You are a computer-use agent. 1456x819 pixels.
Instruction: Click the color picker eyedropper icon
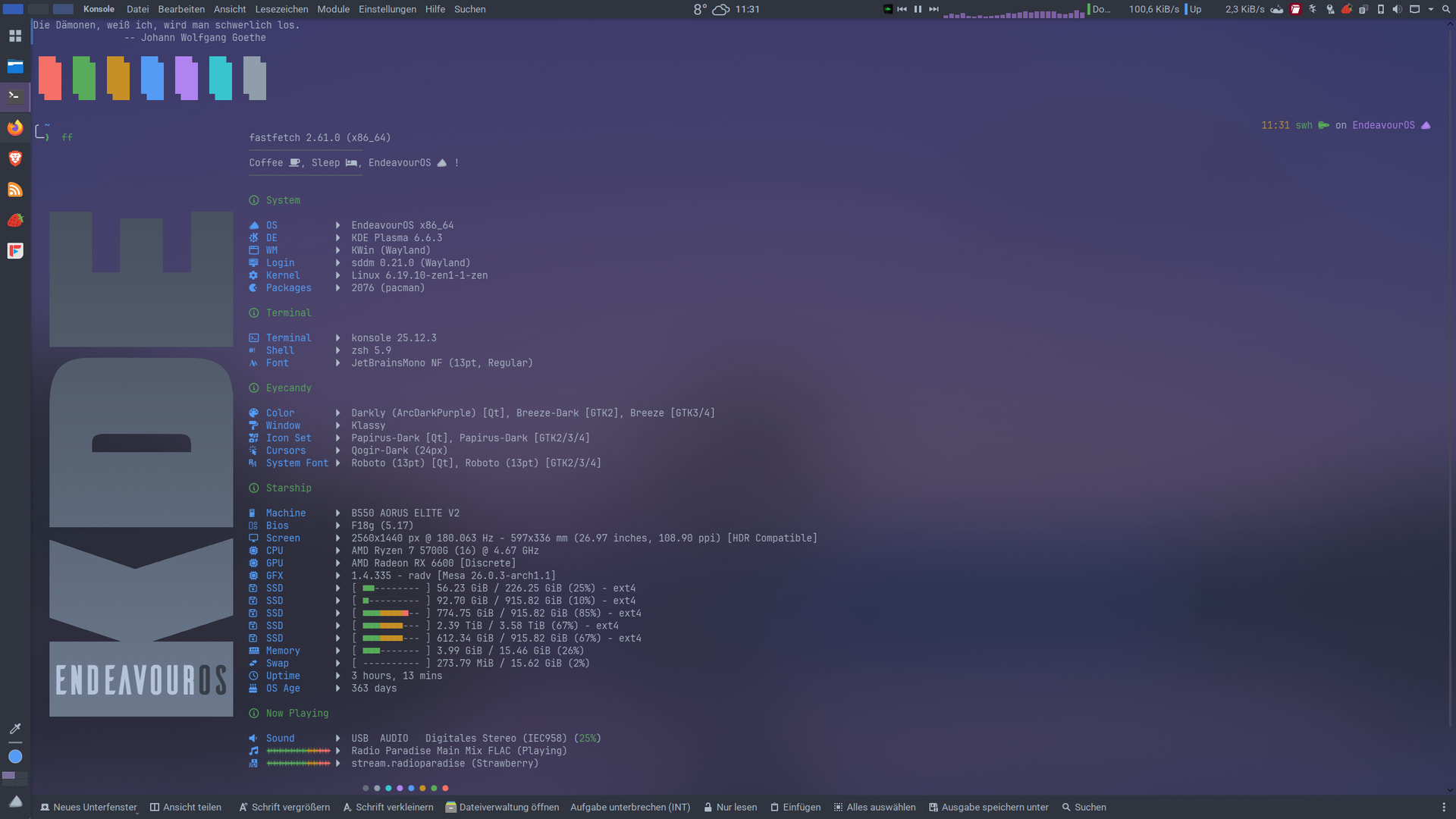tap(15, 729)
